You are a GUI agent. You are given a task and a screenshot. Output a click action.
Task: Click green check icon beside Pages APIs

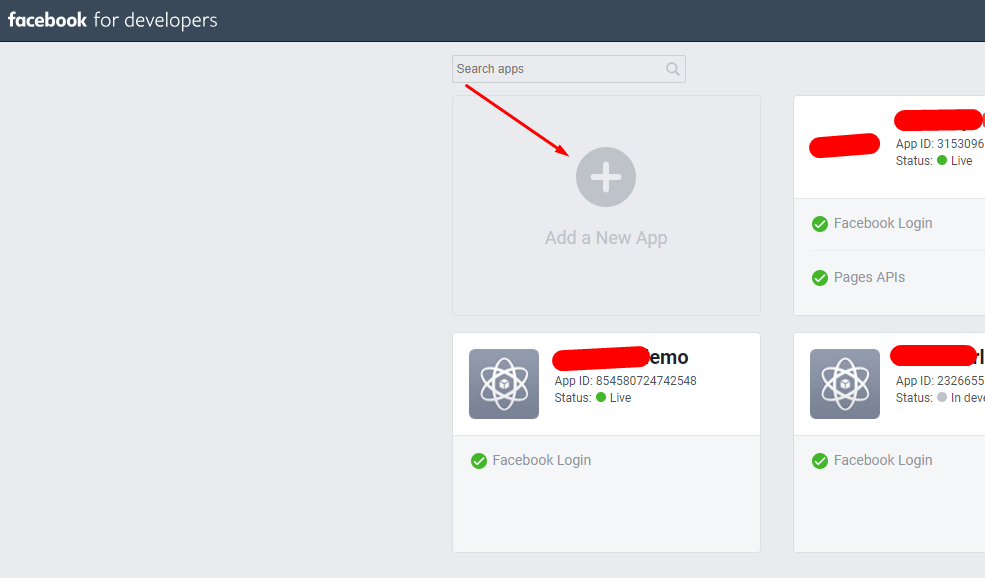click(820, 278)
